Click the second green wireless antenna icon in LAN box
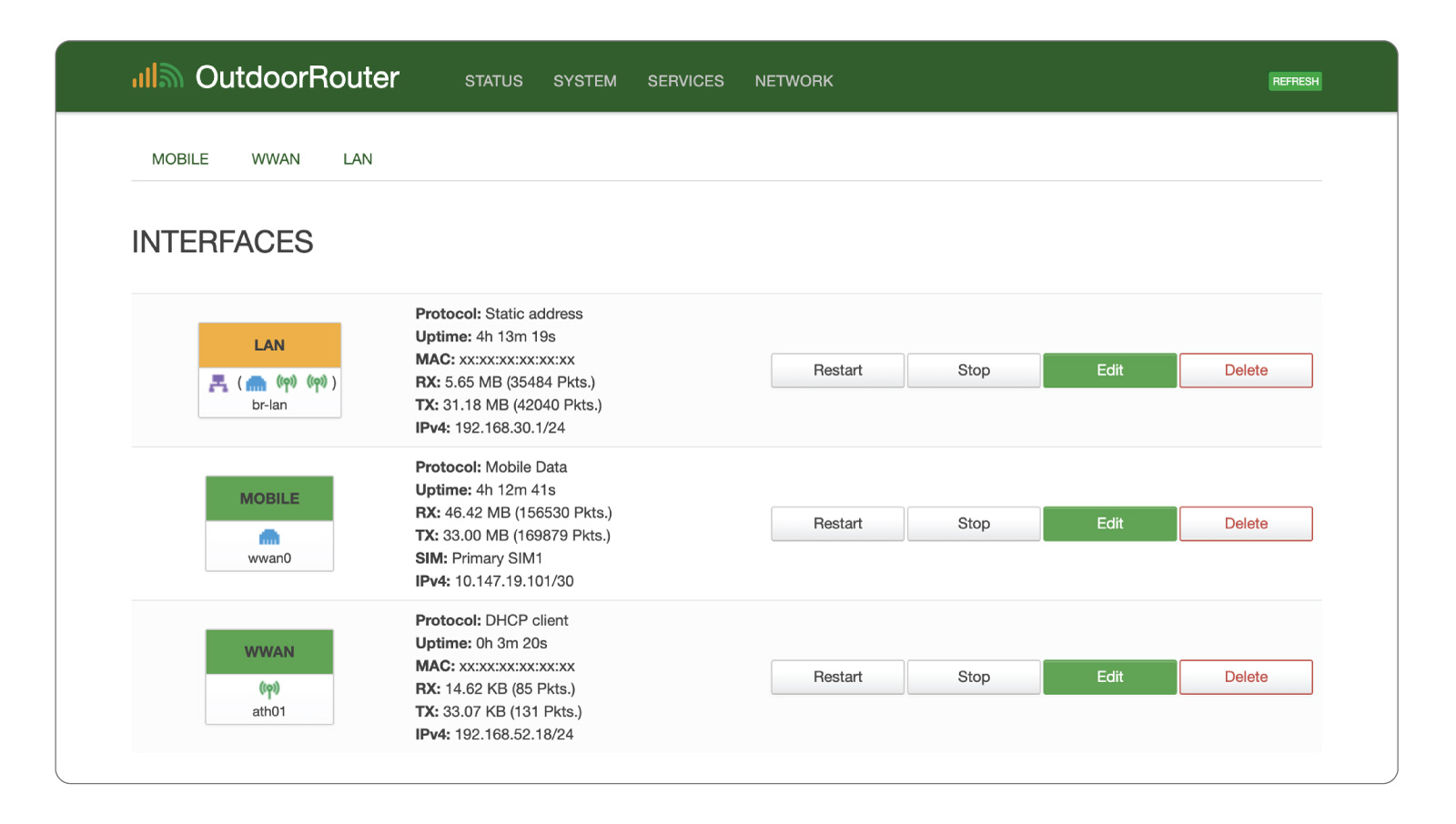Viewport: 1456px width, 824px height. click(317, 383)
